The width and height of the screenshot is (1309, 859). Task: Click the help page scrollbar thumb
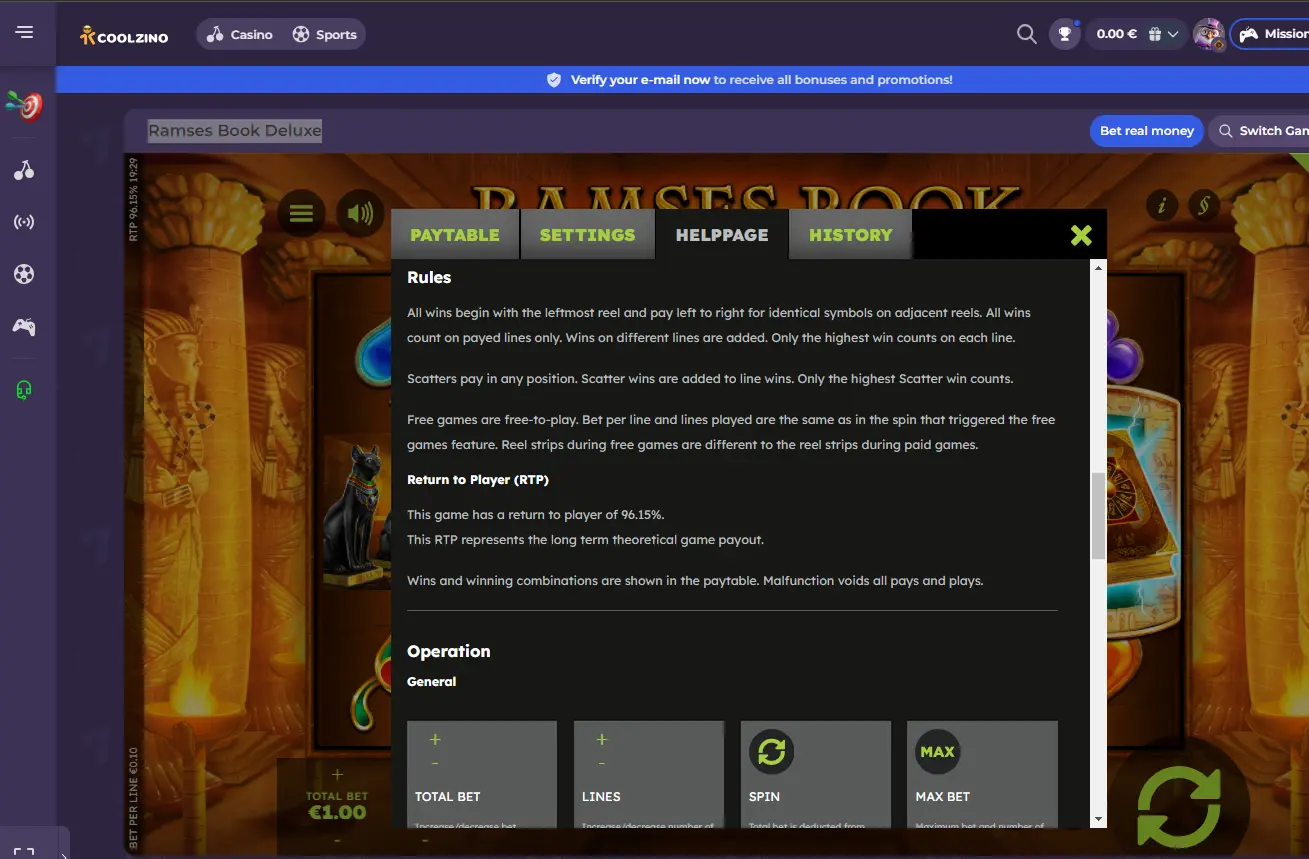[x=1098, y=515]
